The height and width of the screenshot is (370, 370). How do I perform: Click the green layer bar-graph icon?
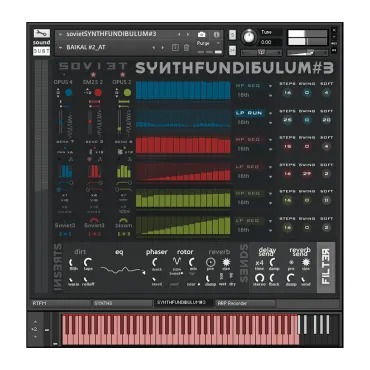point(124,171)
